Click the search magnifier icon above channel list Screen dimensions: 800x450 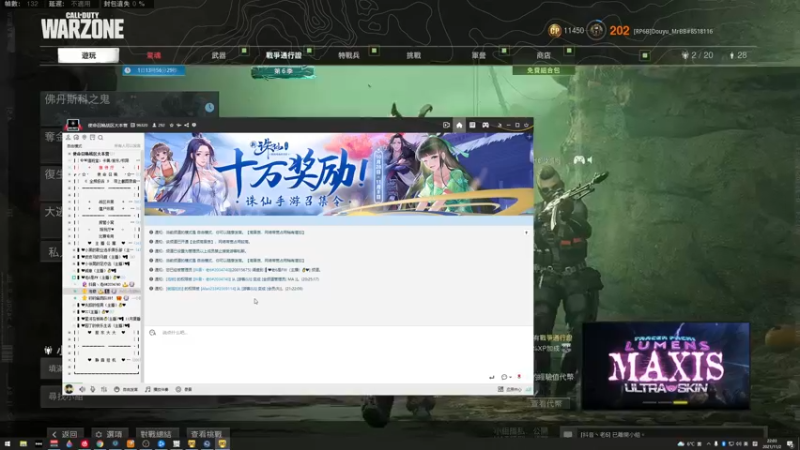[101, 138]
